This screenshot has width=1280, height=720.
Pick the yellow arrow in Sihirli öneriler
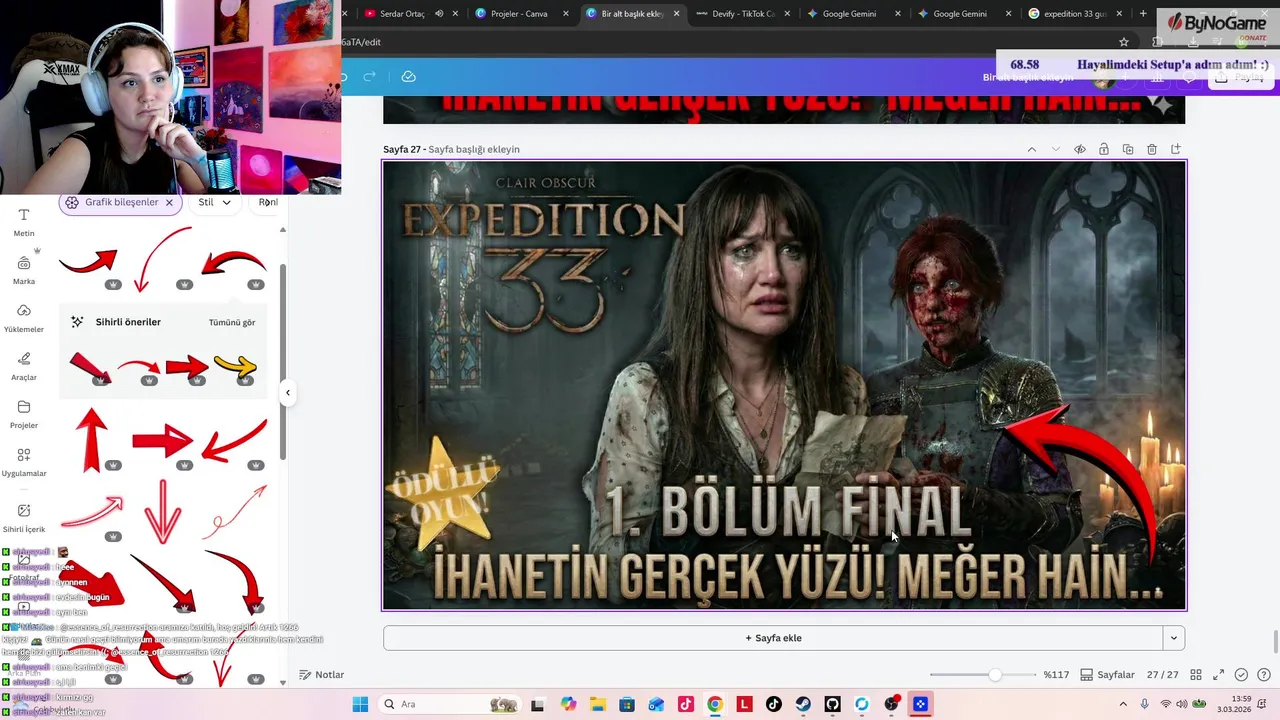click(235, 367)
